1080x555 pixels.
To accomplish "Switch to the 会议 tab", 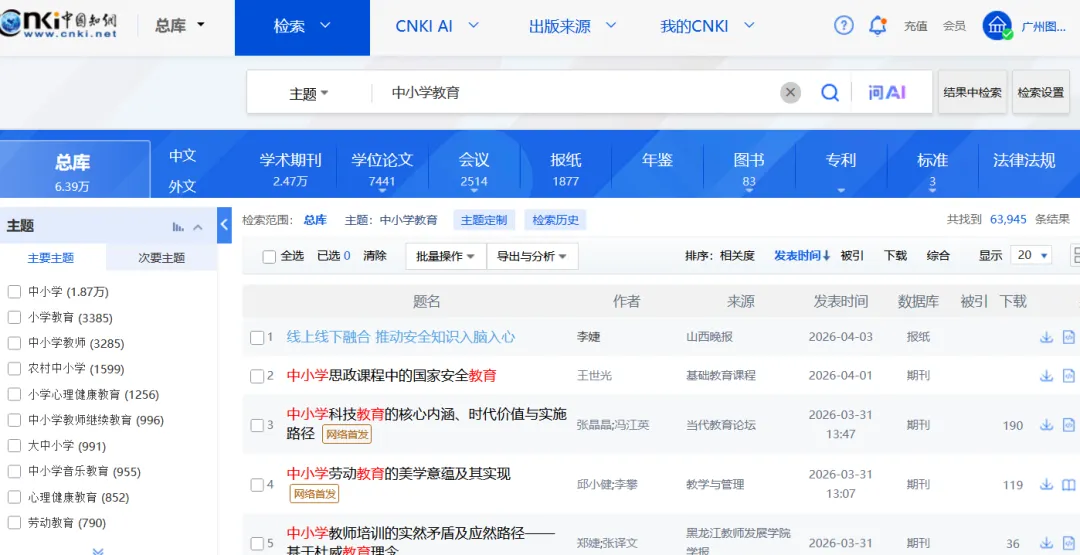I will click(474, 169).
